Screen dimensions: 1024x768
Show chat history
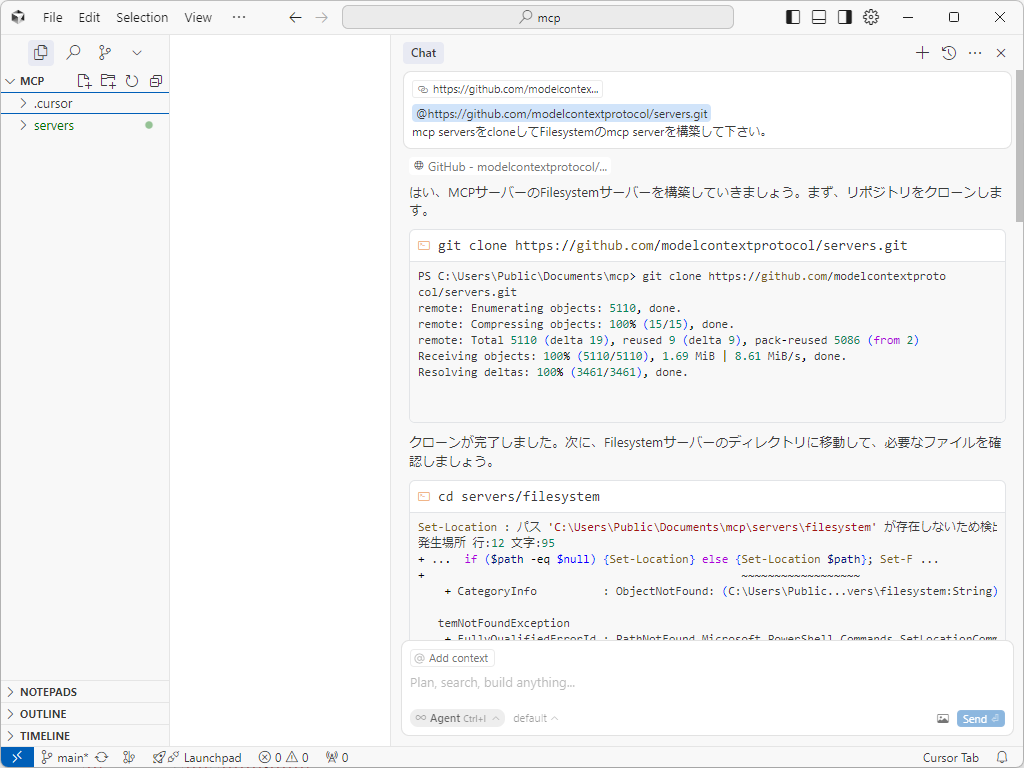coord(949,53)
